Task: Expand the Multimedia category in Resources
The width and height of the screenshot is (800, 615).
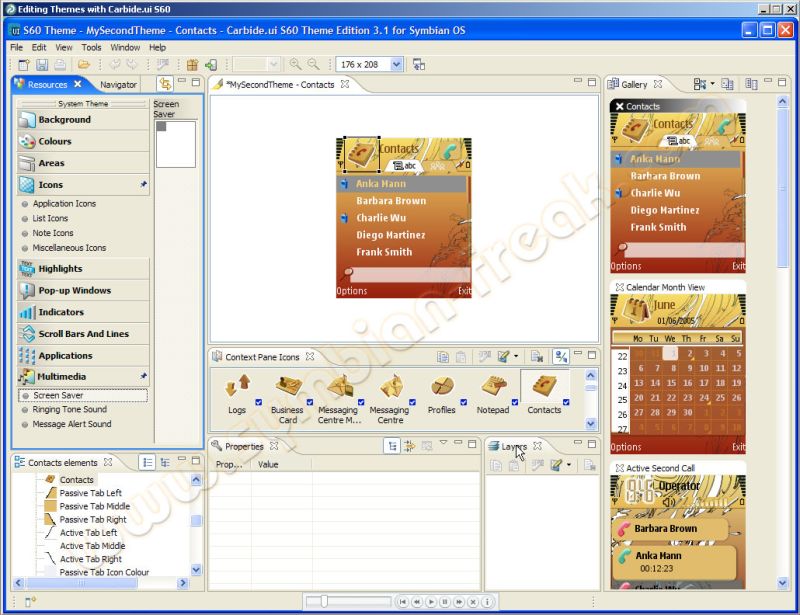Action: 83,377
